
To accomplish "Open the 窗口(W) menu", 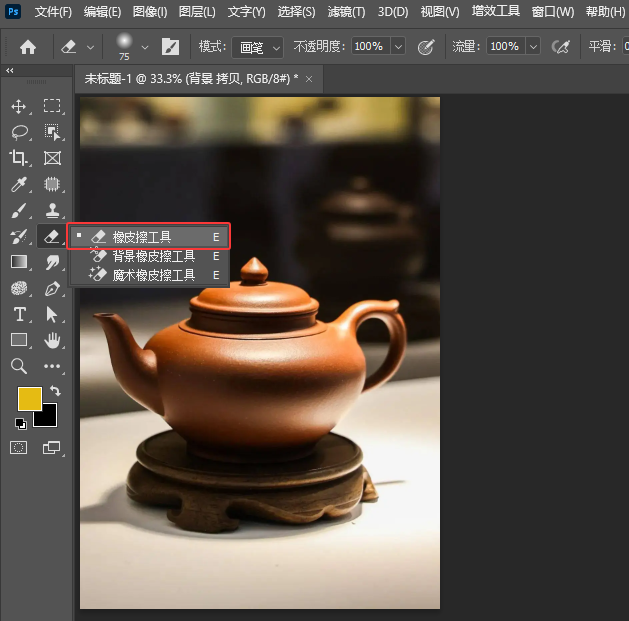I will pos(552,12).
